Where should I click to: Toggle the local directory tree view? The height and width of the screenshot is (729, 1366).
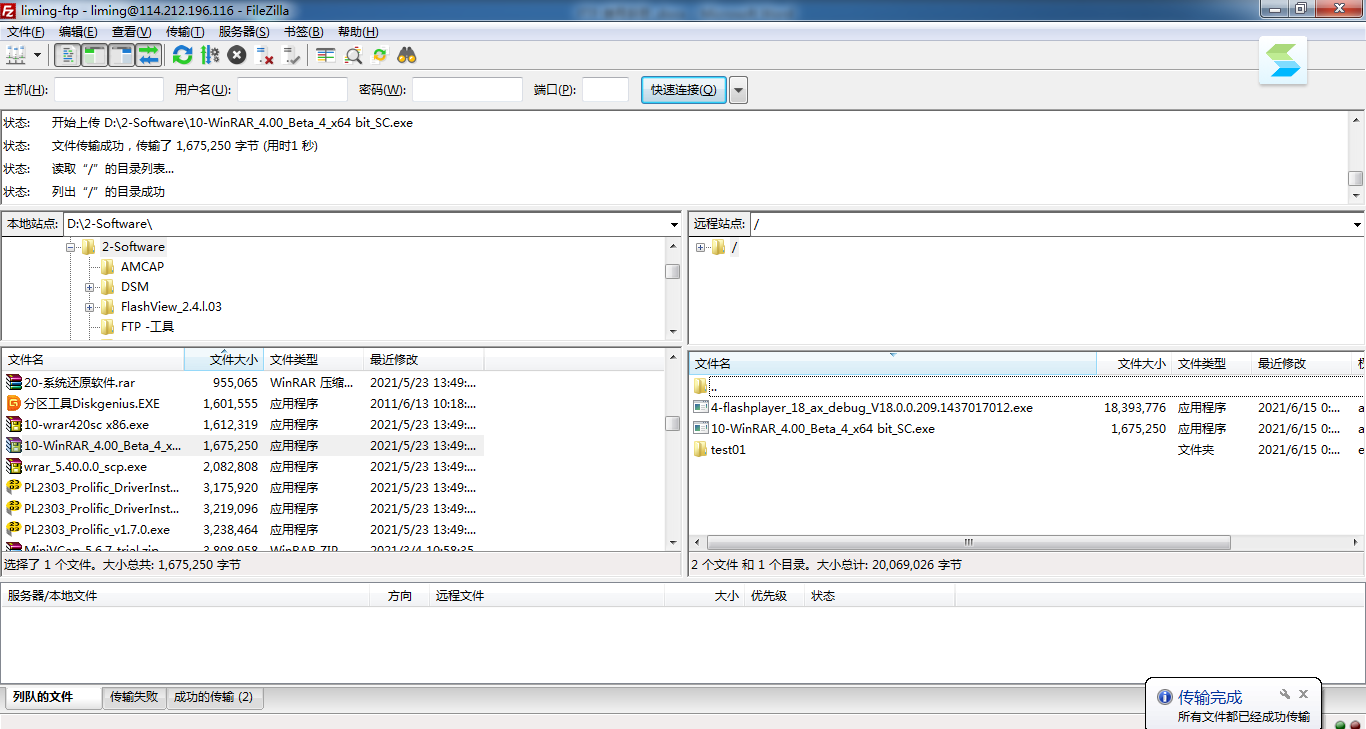(x=95, y=55)
